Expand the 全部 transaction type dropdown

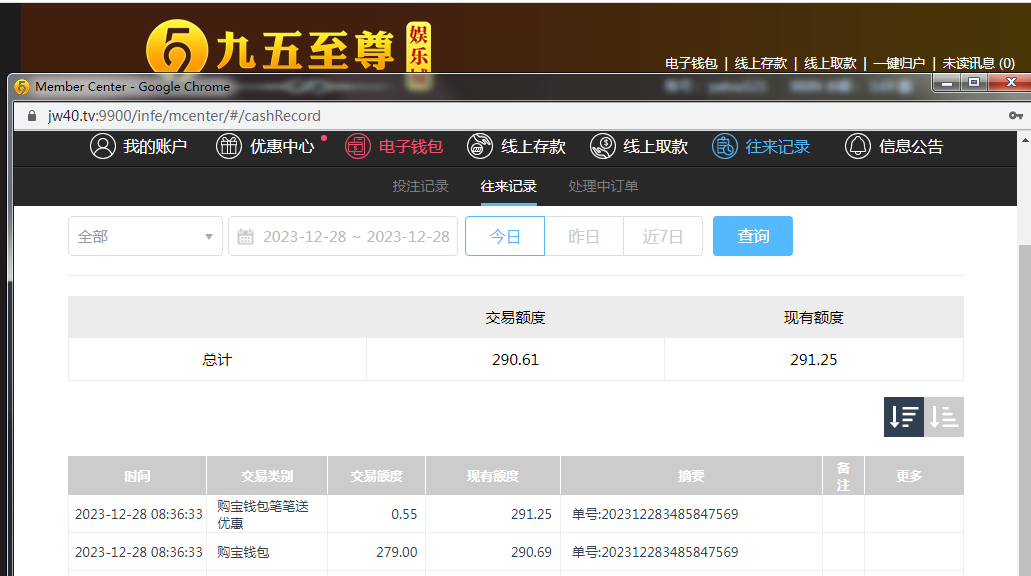point(146,237)
